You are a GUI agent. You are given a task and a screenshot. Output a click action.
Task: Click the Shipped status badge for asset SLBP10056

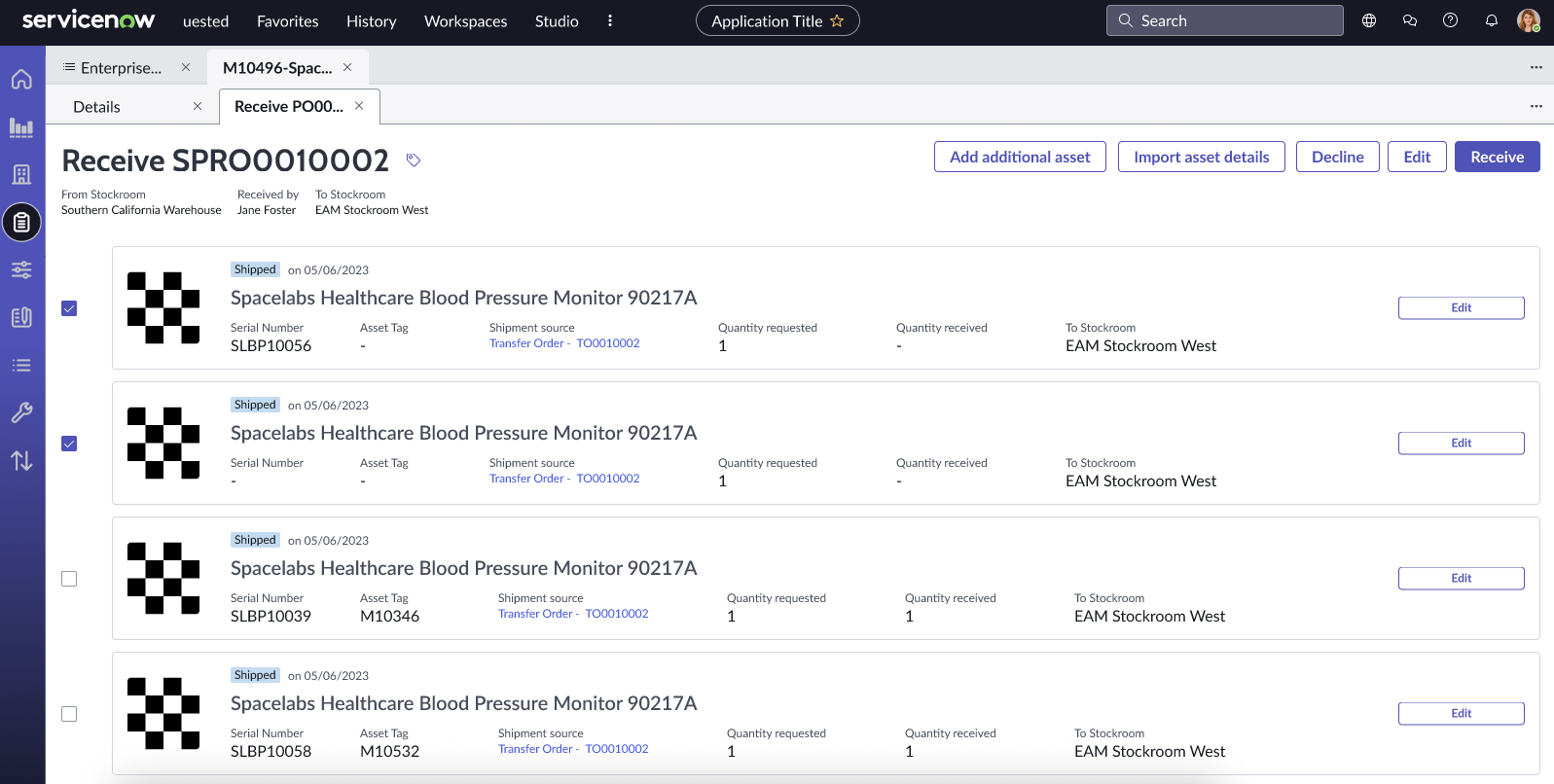[255, 269]
